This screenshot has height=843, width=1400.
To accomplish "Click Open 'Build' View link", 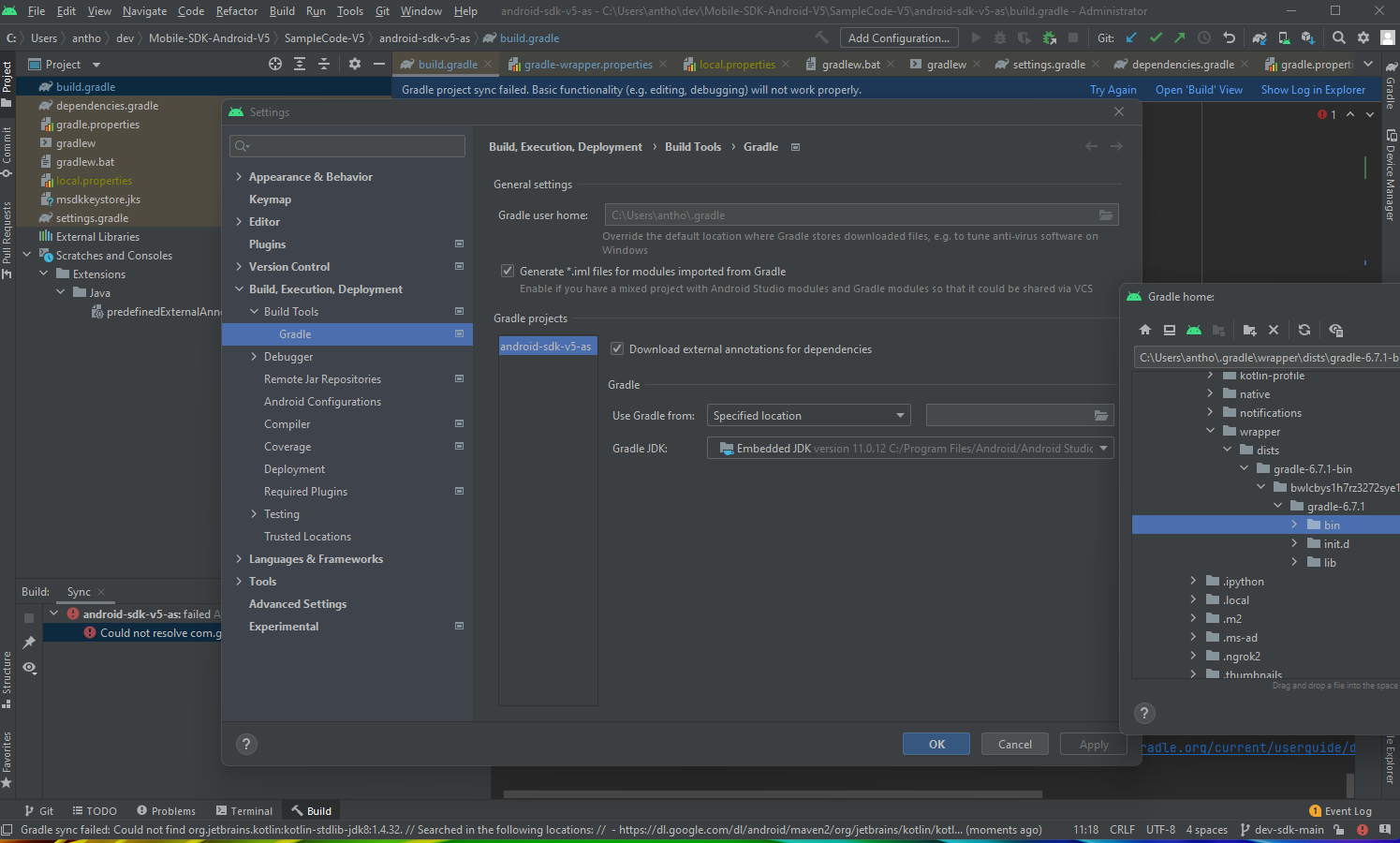I will pyautogui.click(x=1199, y=90).
